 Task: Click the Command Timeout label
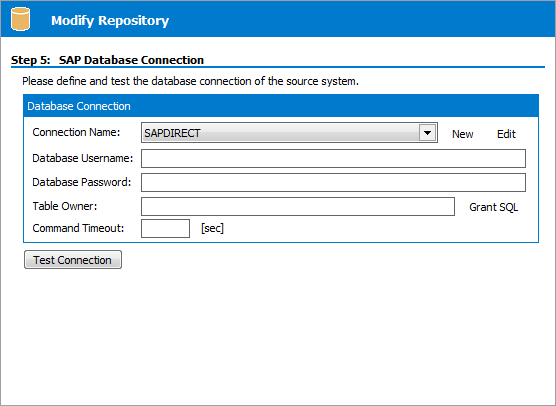coord(78,228)
